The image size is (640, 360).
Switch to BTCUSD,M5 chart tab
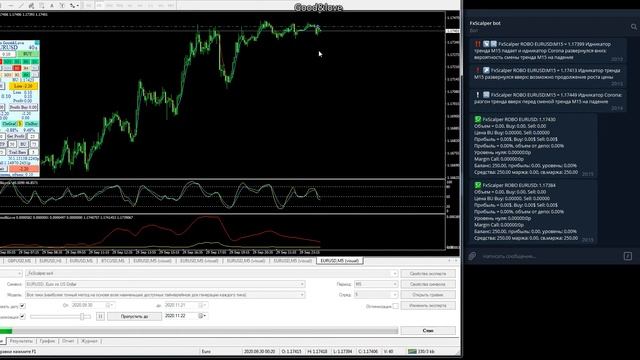pyautogui.click(x=113, y=261)
